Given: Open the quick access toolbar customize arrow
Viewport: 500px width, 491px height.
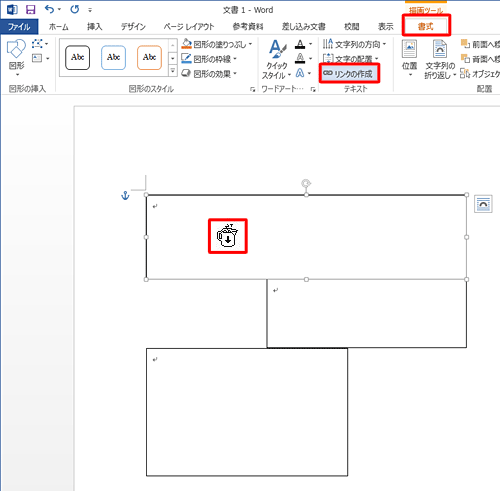Looking at the screenshot, I should (x=90, y=10).
